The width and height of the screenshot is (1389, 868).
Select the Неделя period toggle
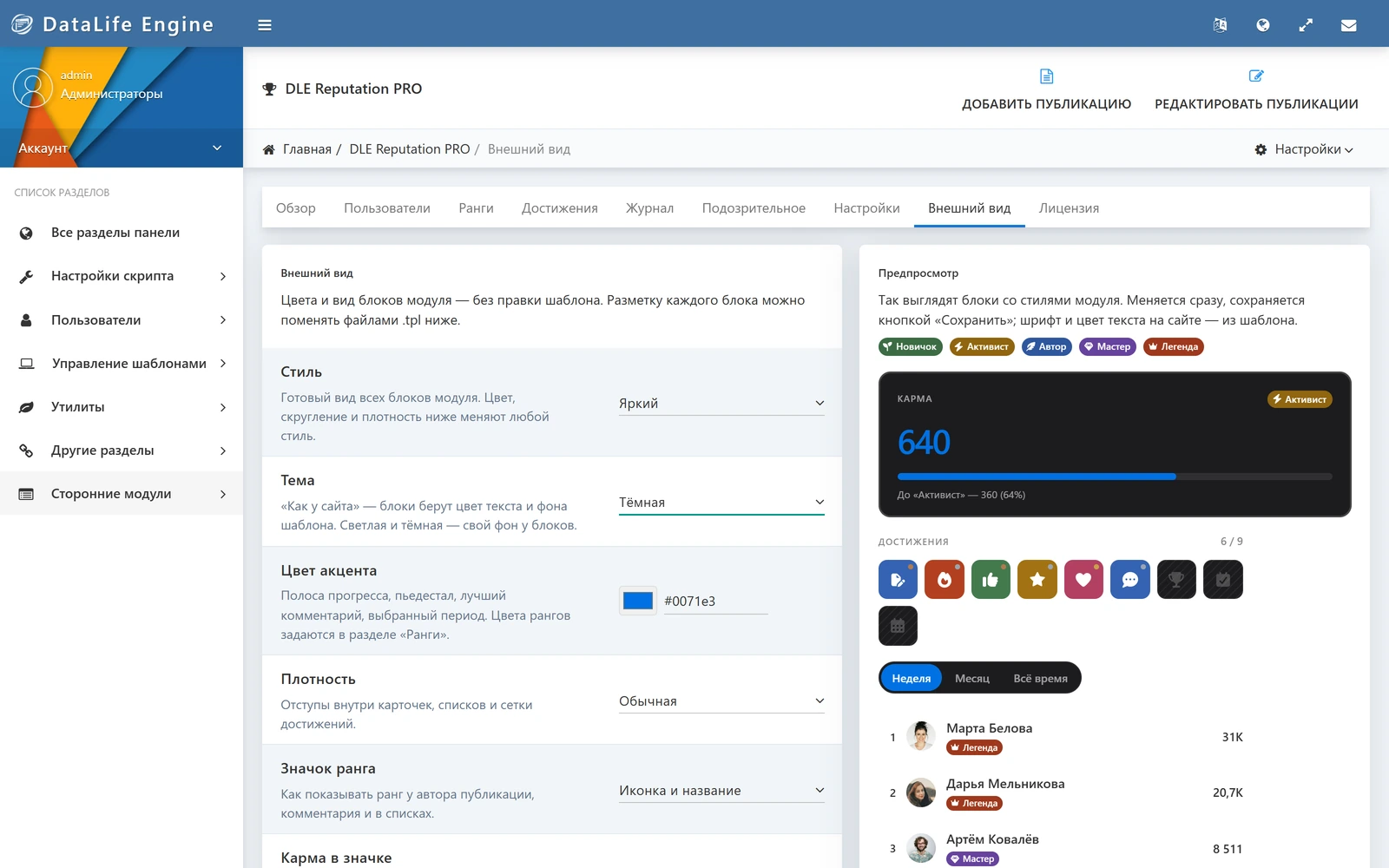[912, 678]
